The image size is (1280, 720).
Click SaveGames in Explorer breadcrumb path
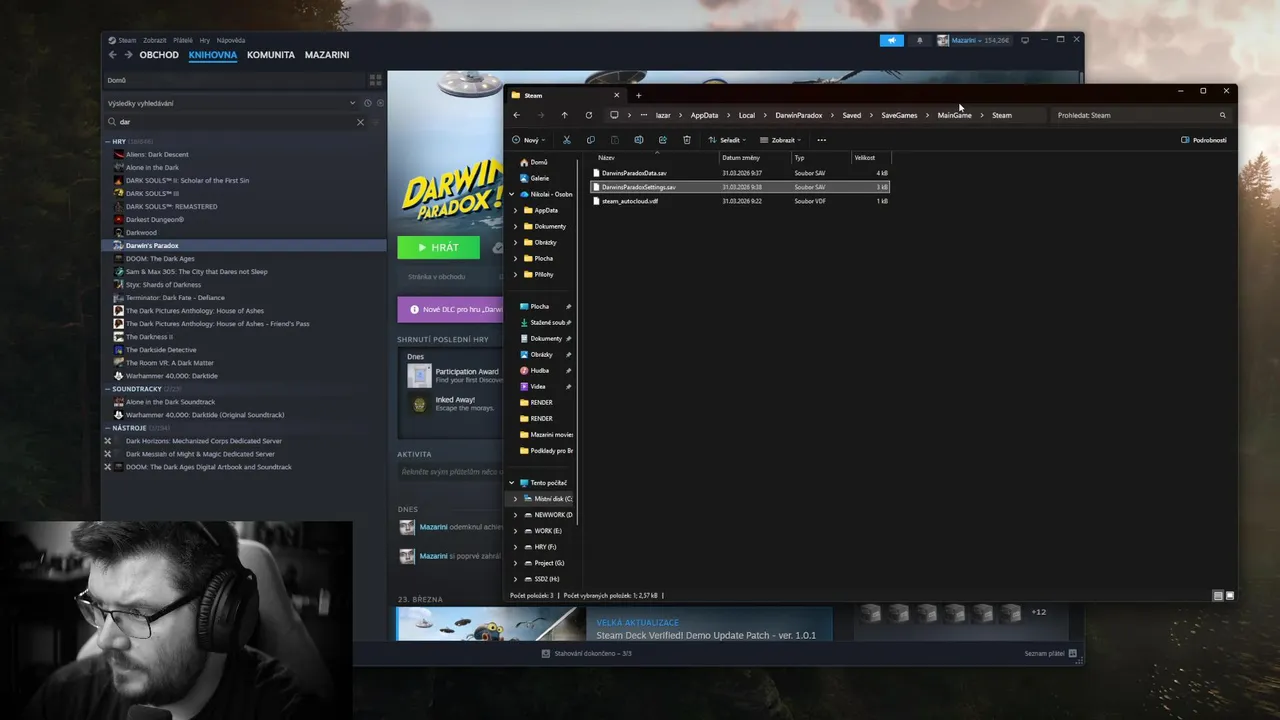tap(899, 115)
